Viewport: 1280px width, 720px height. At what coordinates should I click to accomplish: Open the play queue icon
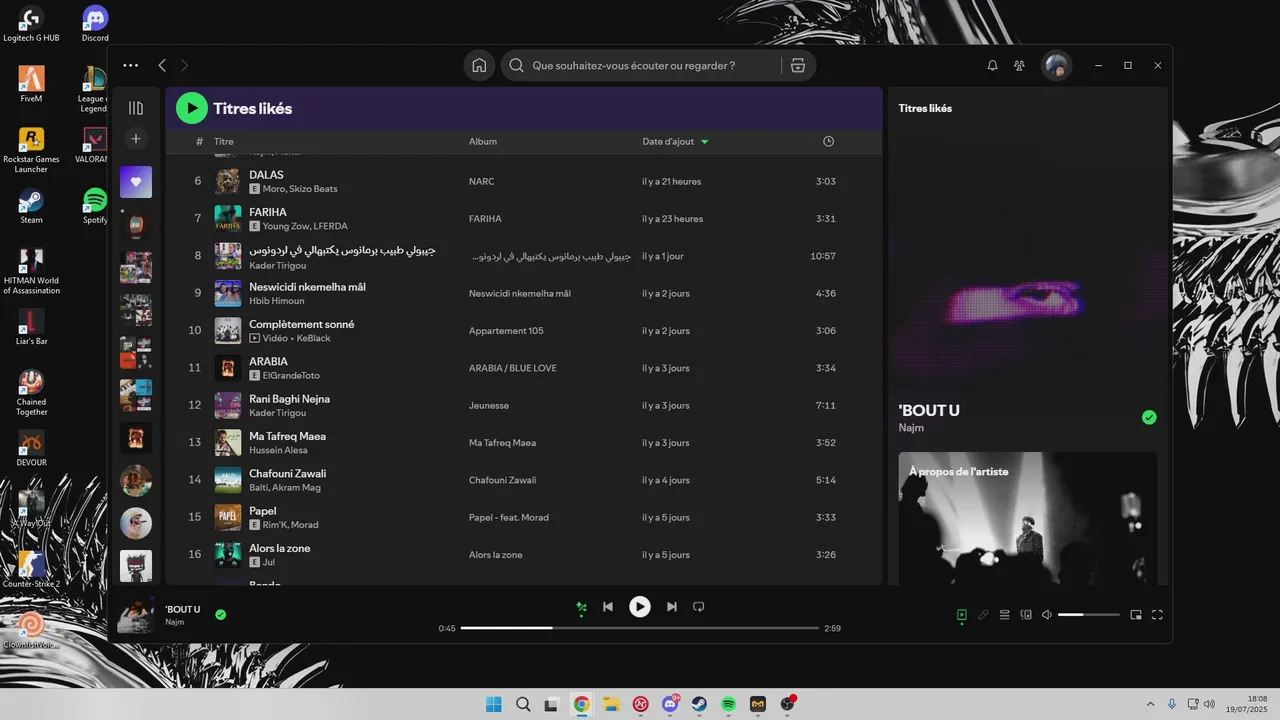pos(1005,615)
